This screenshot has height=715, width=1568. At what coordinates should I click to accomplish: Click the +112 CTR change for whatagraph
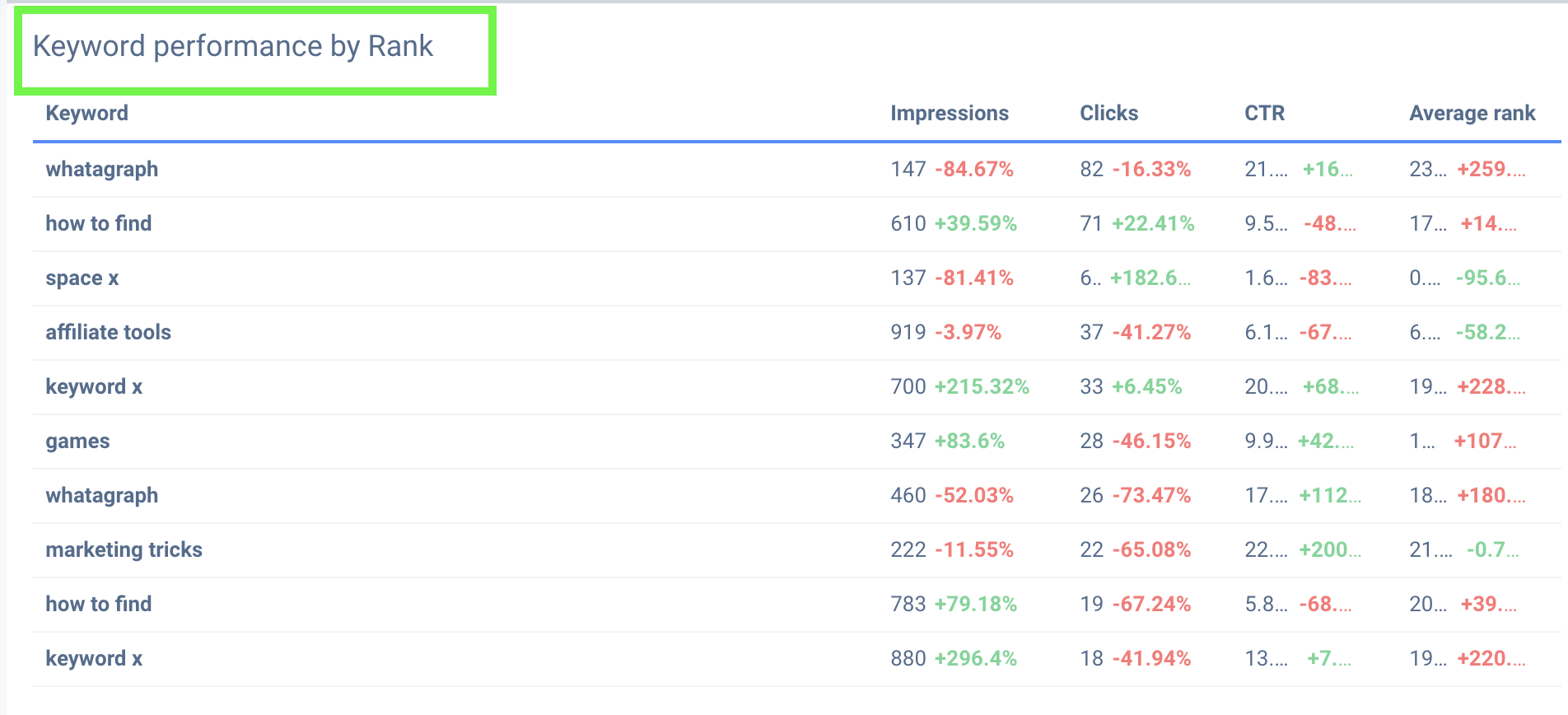coord(1330,495)
